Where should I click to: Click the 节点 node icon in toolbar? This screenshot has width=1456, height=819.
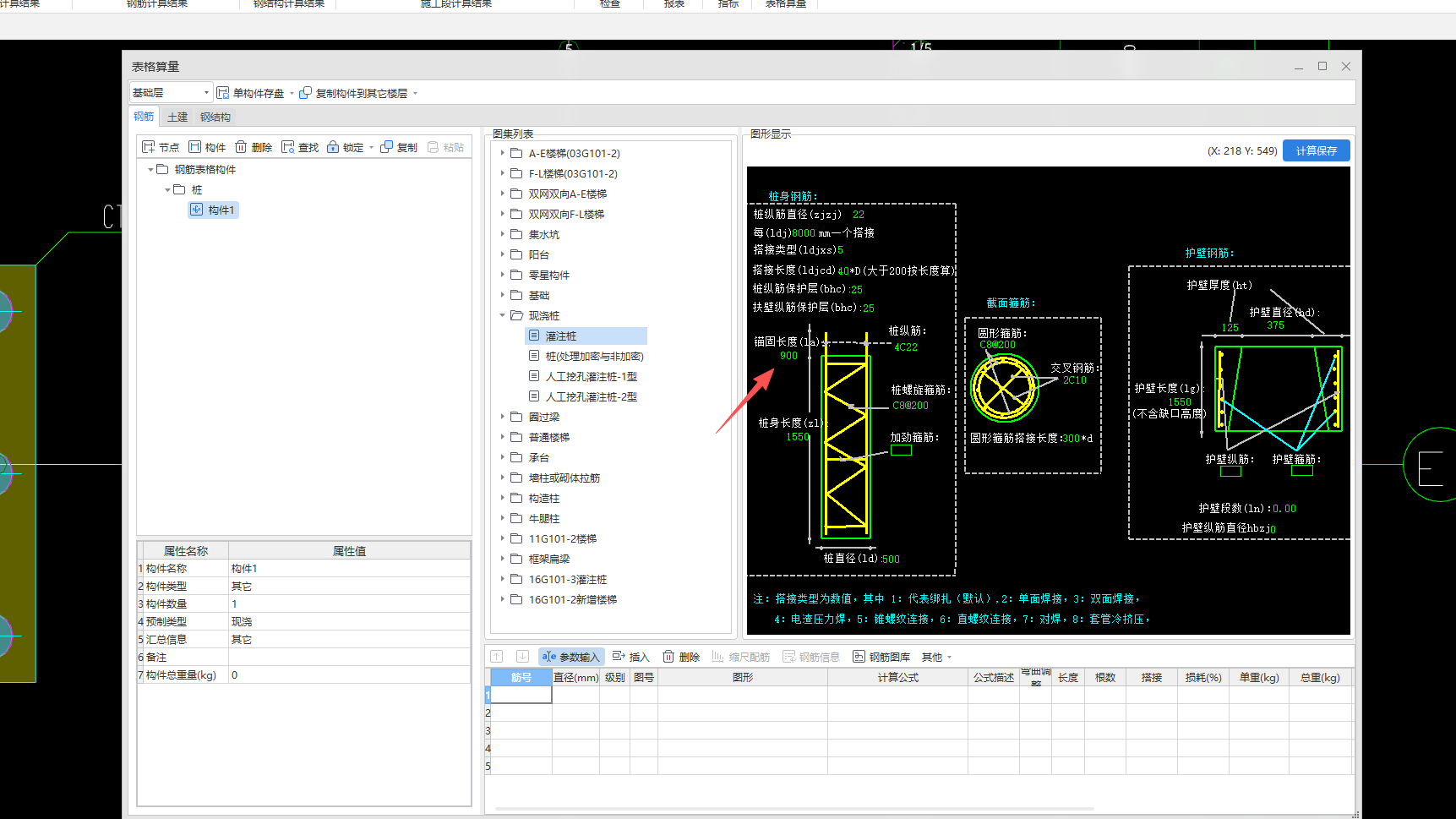[x=149, y=147]
